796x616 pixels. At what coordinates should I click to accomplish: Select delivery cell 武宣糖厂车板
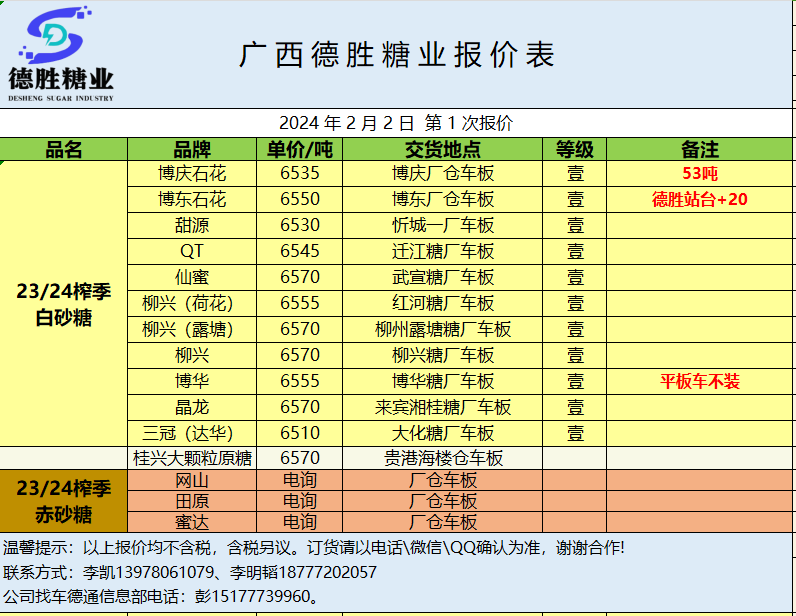[443, 277]
